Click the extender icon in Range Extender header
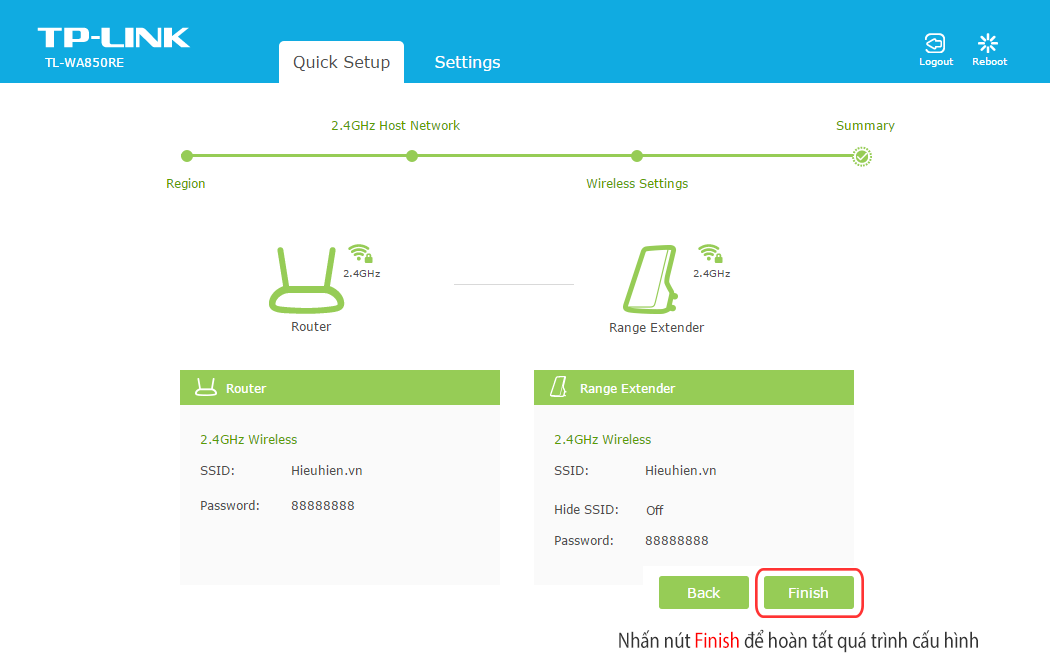Screen dimensions: 1050x660 click(557, 388)
